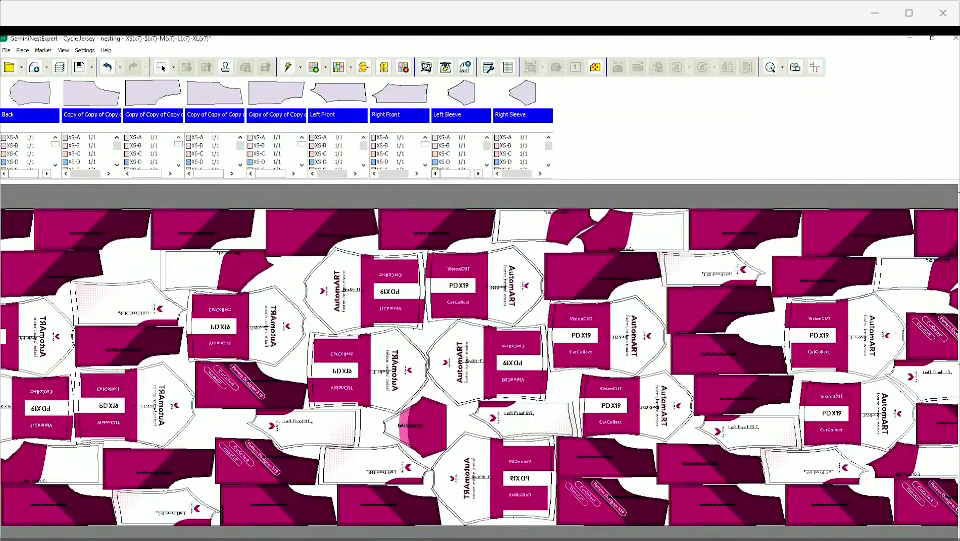Click the 'Left Sleeve' piece header
The height and width of the screenshot is (541, 960).
(x=461, y=114)
